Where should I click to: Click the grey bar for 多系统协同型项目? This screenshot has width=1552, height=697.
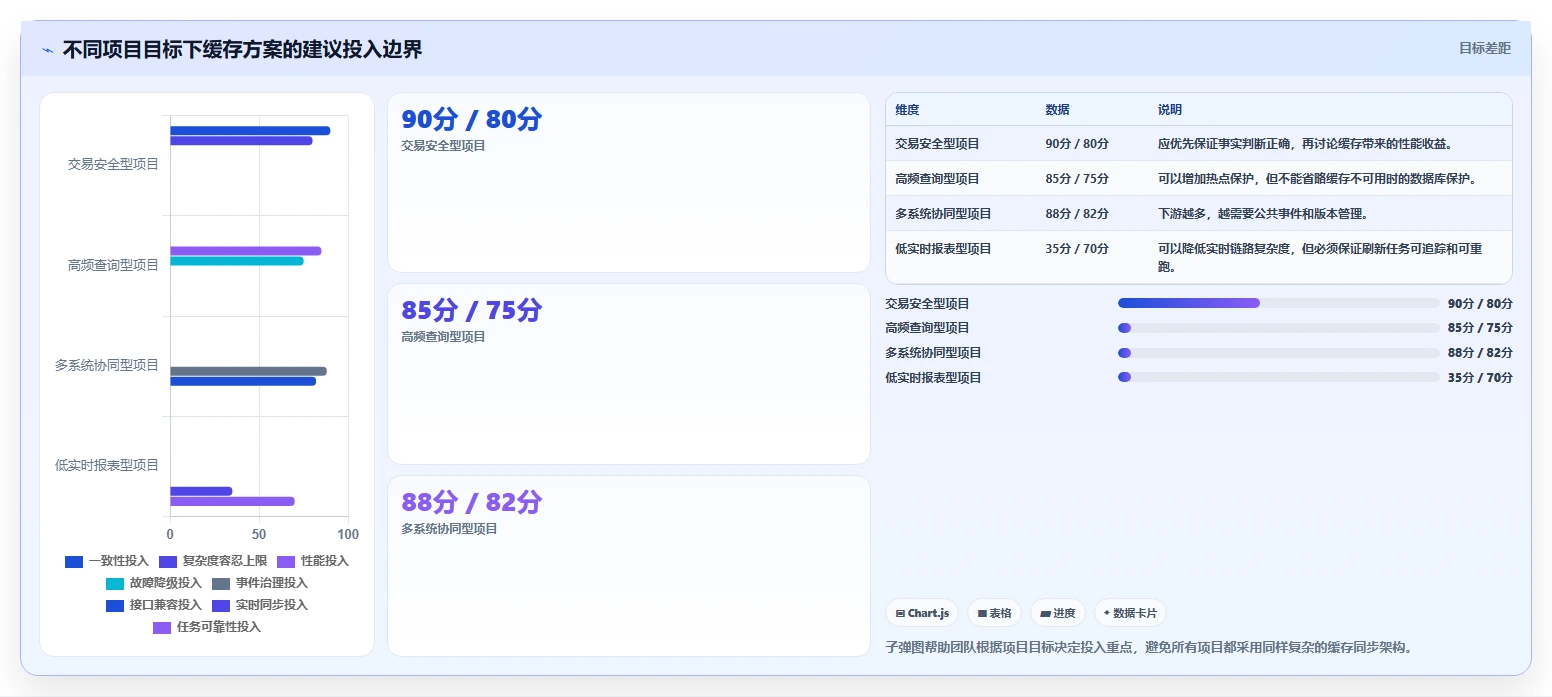pos(248,371)
